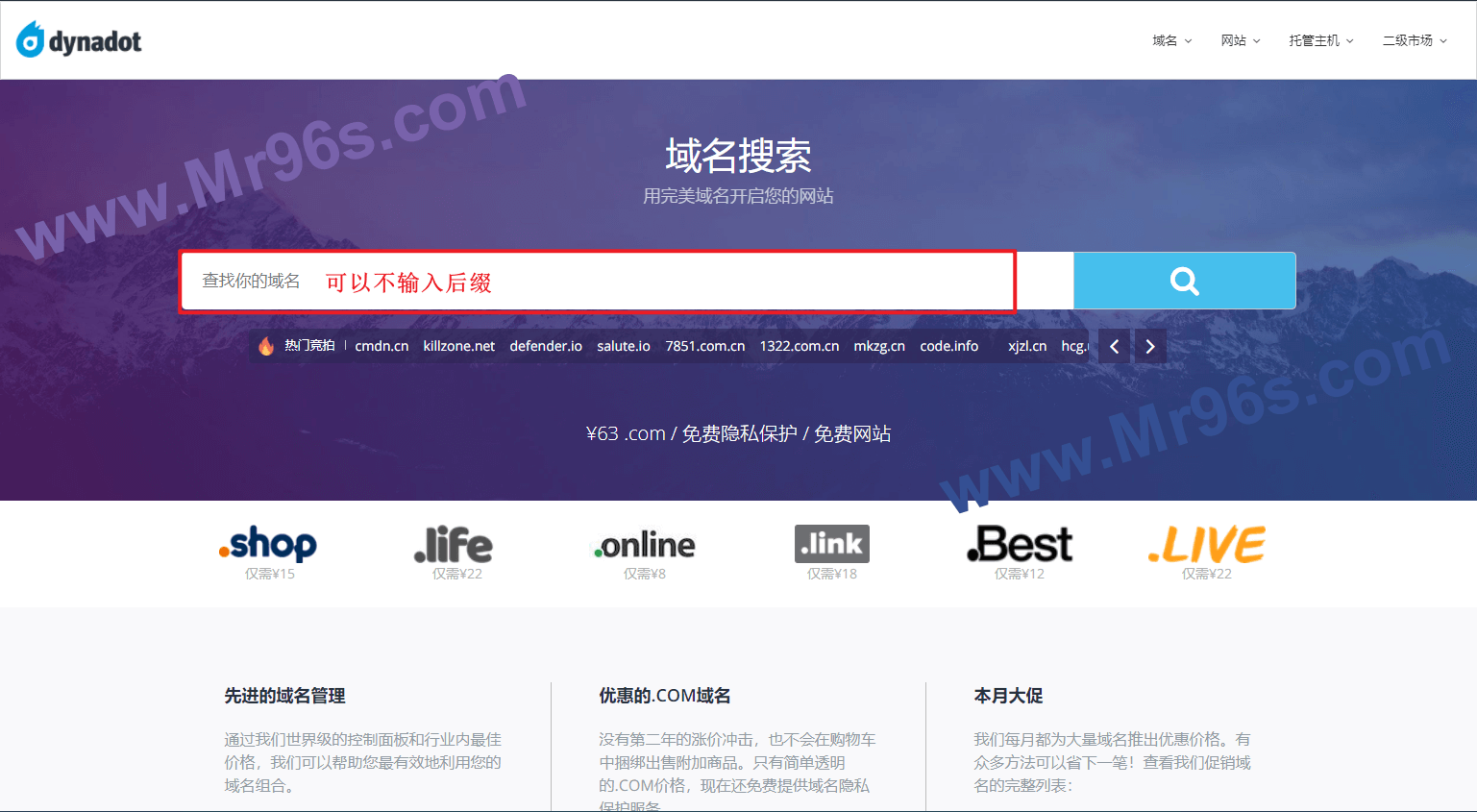Click the 先进的域名管理 heading
This screenshot has width=1477, height=812.
(x=284, y=696)
